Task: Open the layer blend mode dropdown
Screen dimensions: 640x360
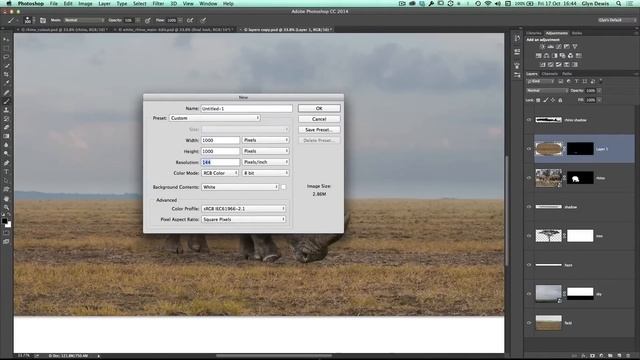Action: [x=547, y=91]
